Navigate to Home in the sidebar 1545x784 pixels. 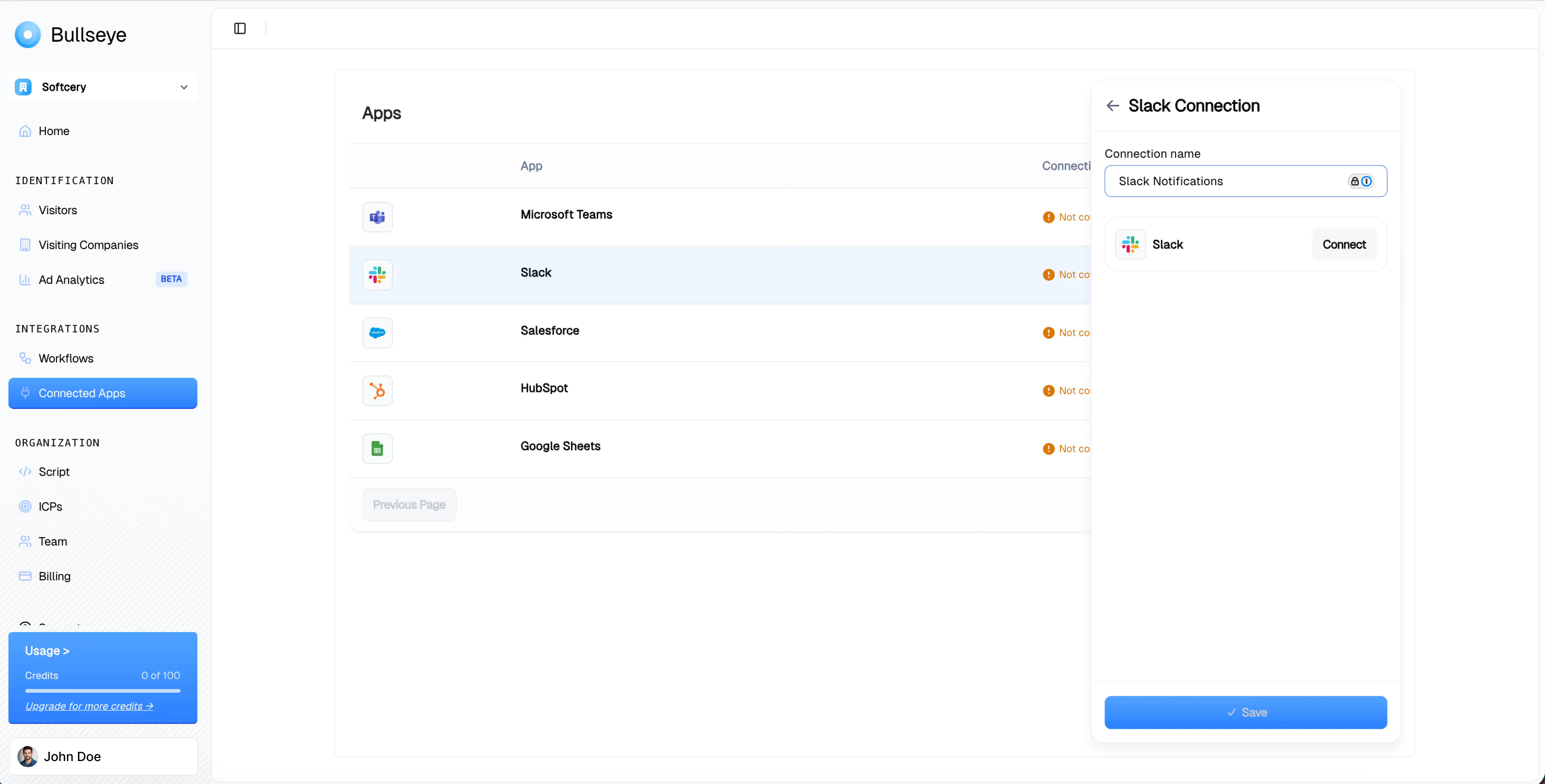(x=54, y=131)
